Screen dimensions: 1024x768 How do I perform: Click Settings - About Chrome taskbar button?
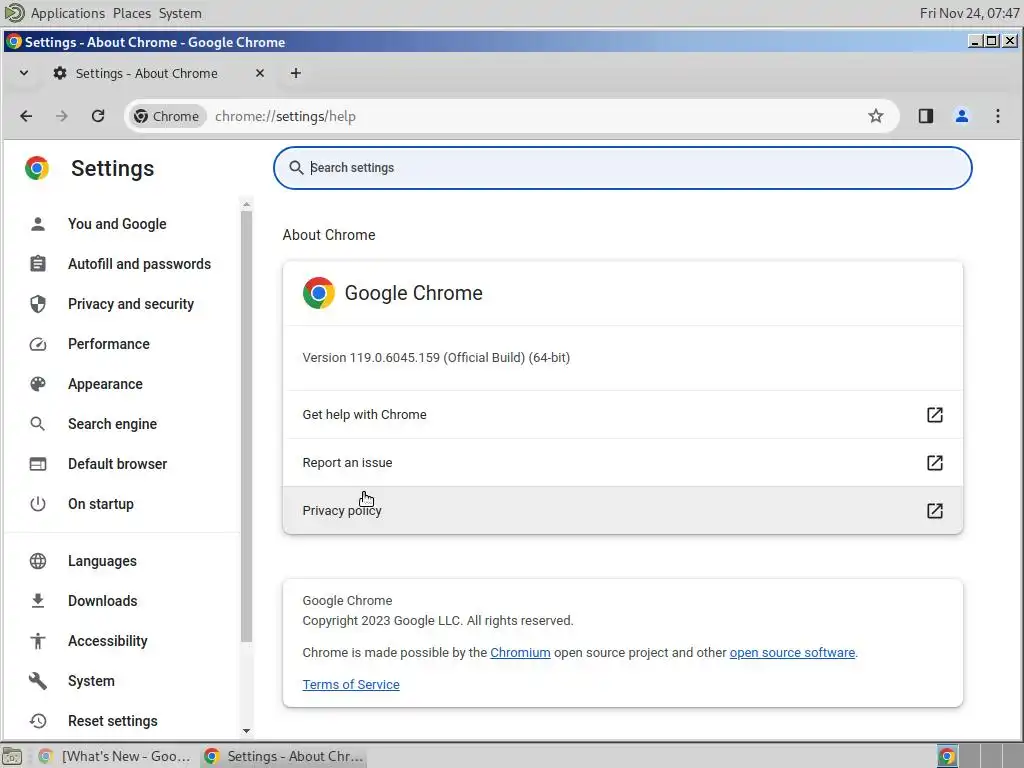[283, 756]
